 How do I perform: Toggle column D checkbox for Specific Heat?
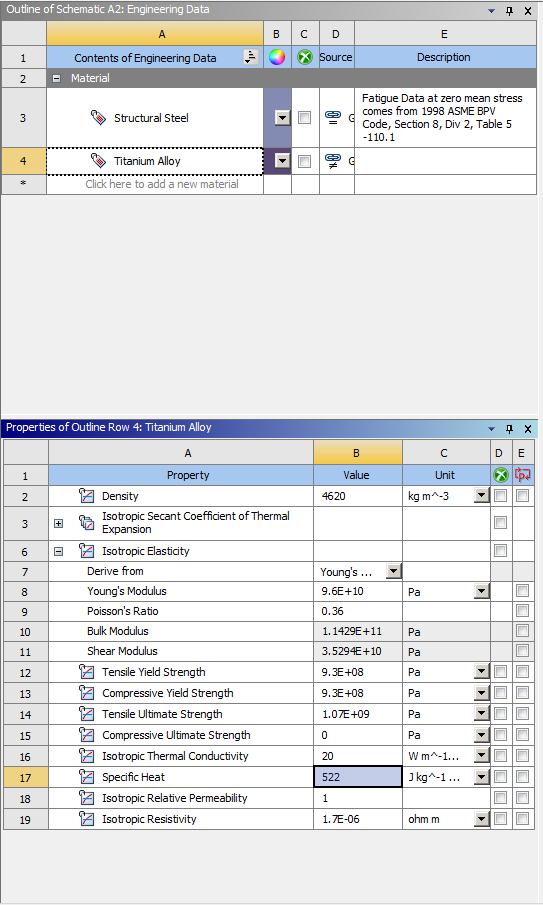pos(501,776)
